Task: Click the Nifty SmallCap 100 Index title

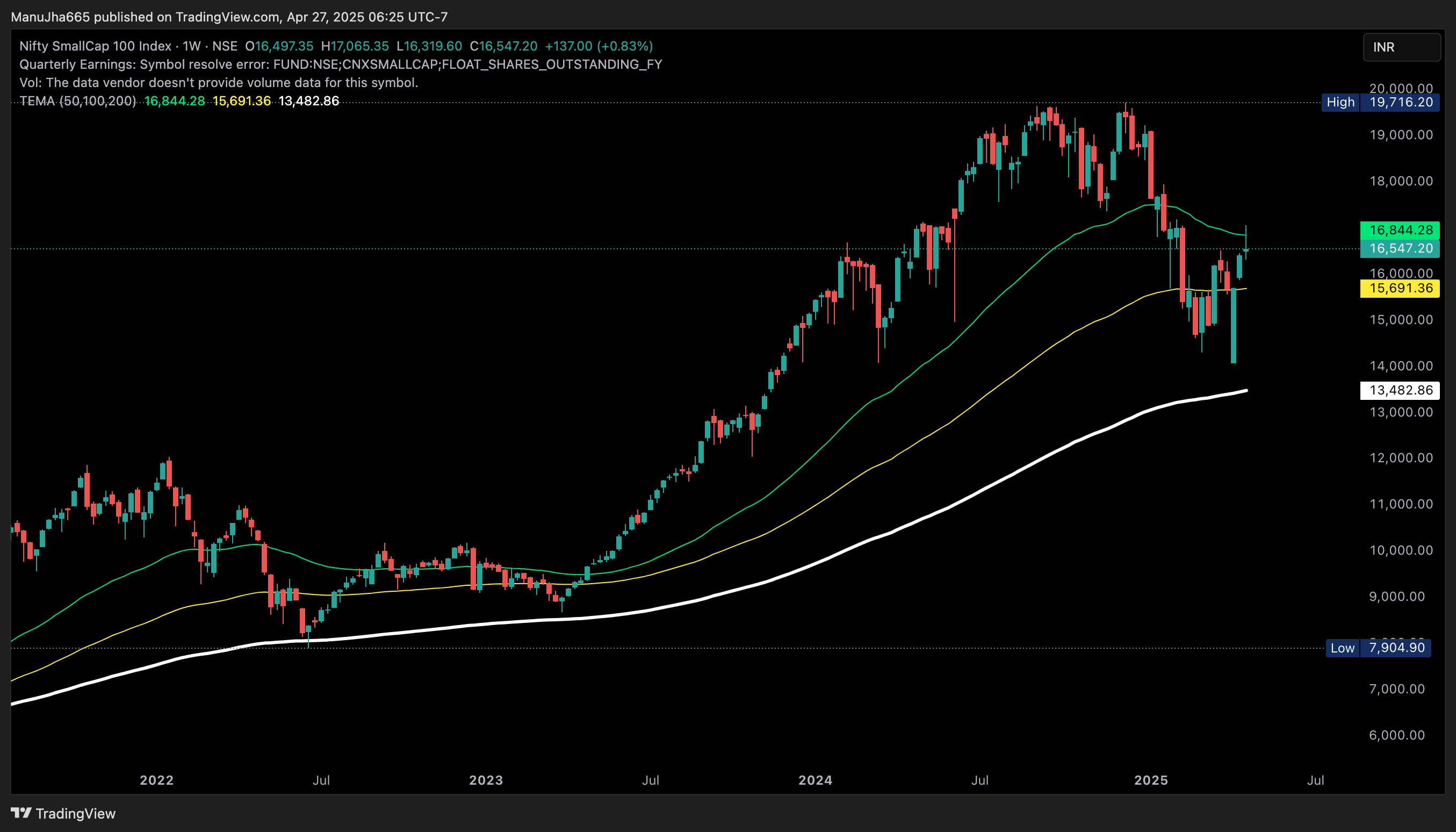Action: (96, 46)
